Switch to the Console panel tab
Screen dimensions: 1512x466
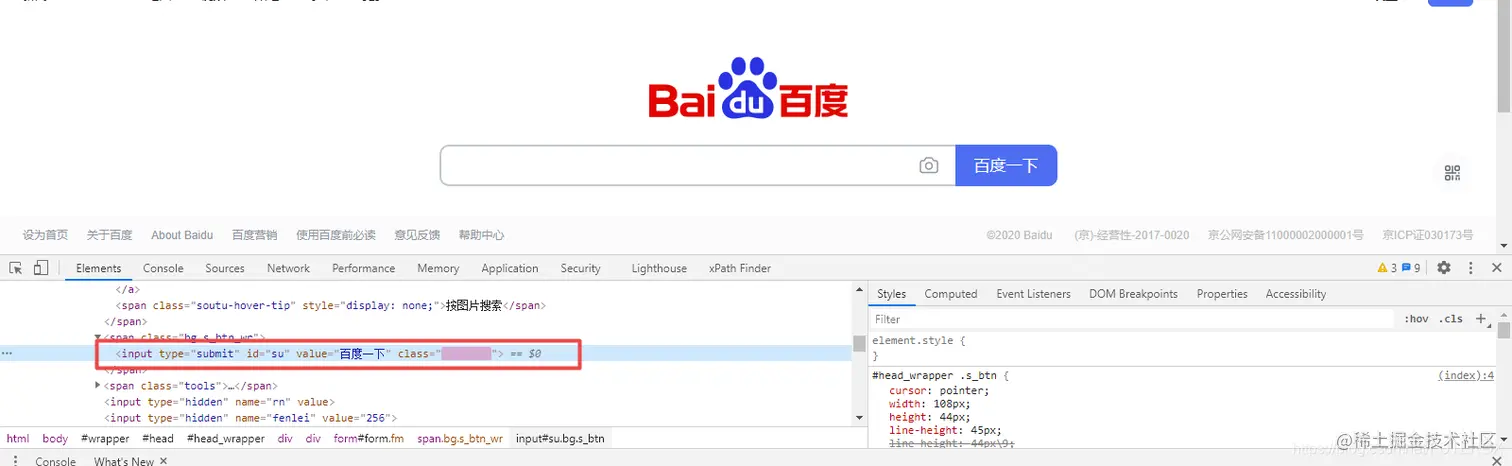(163, 268)
